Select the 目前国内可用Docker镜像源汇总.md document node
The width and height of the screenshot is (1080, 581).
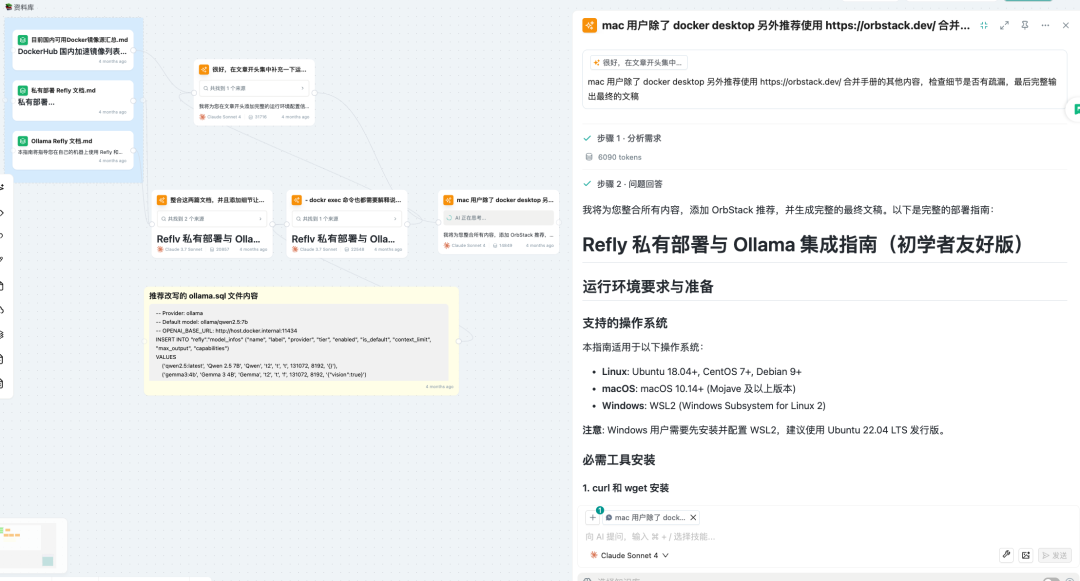[x=73, y=50]
